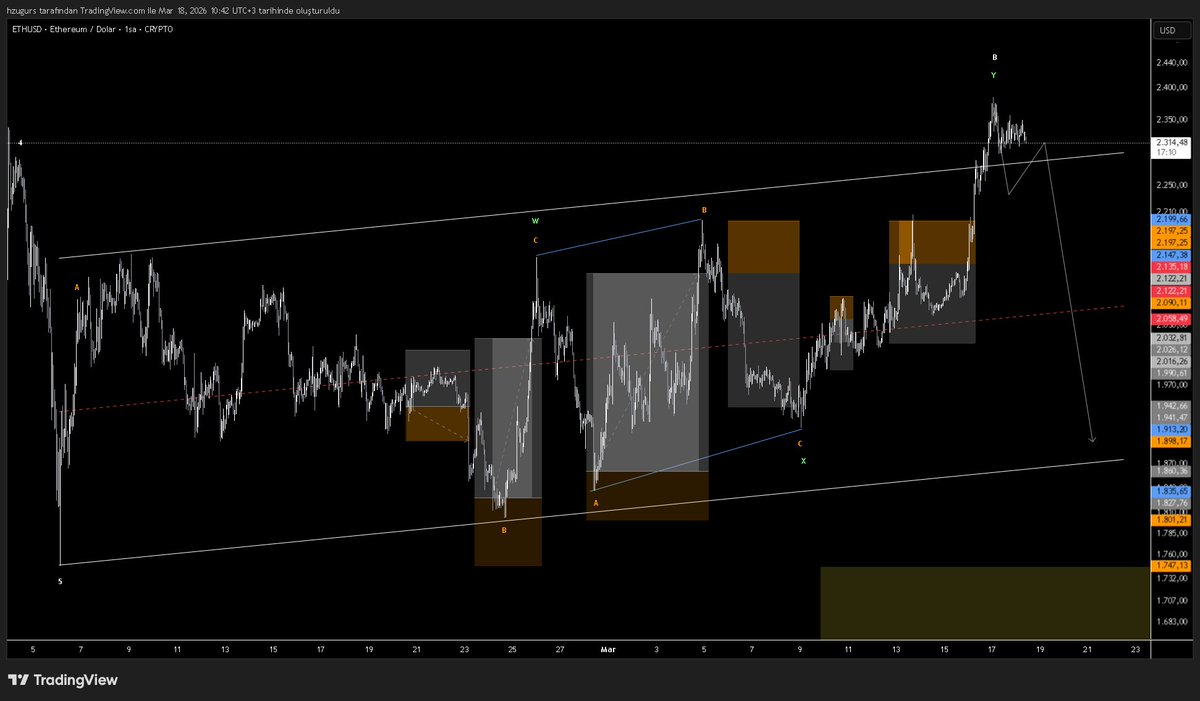Select the blue 1.913,20 price label
Image resolution: width=1200 pixels, height=701 pixels.
(x=1171, y=428)
